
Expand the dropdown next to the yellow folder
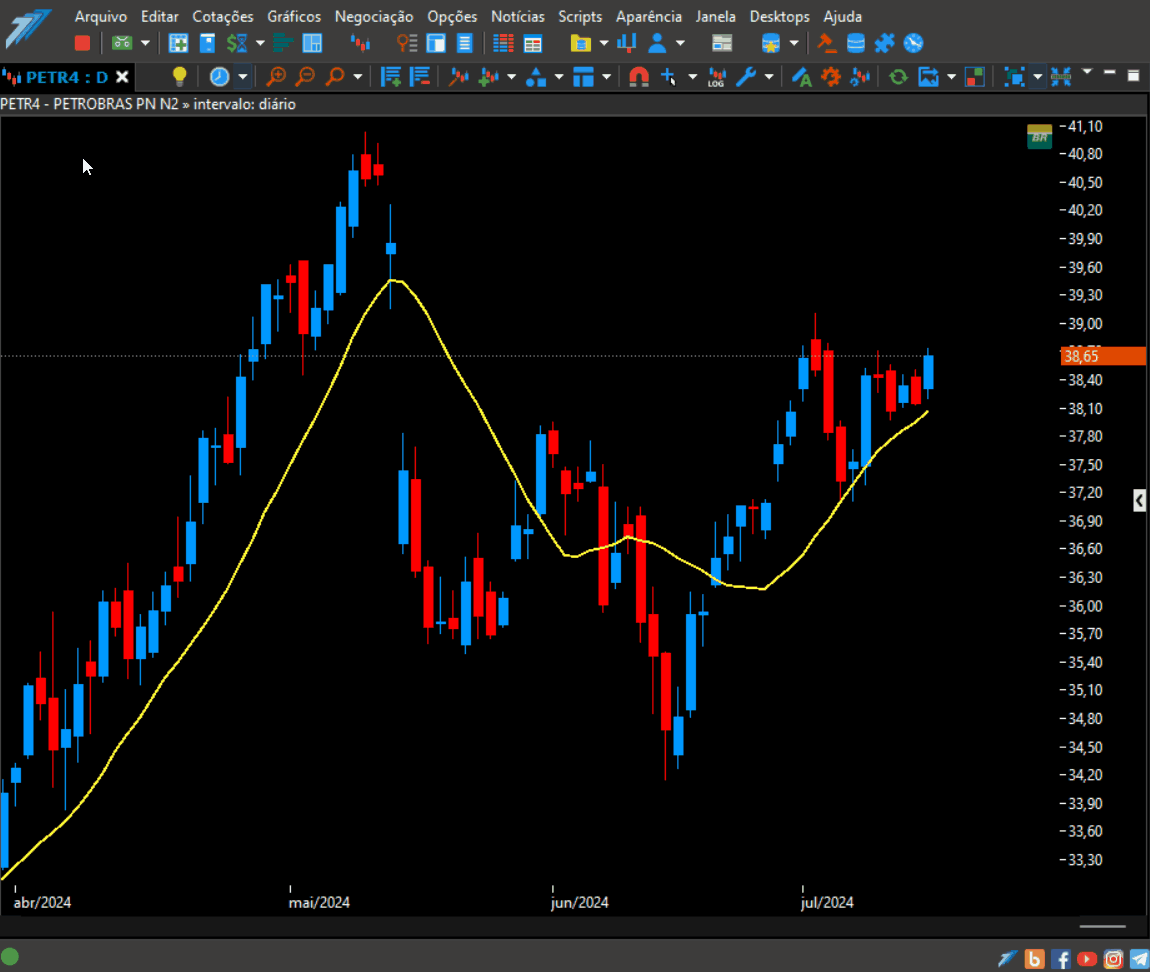click(604, 43)
